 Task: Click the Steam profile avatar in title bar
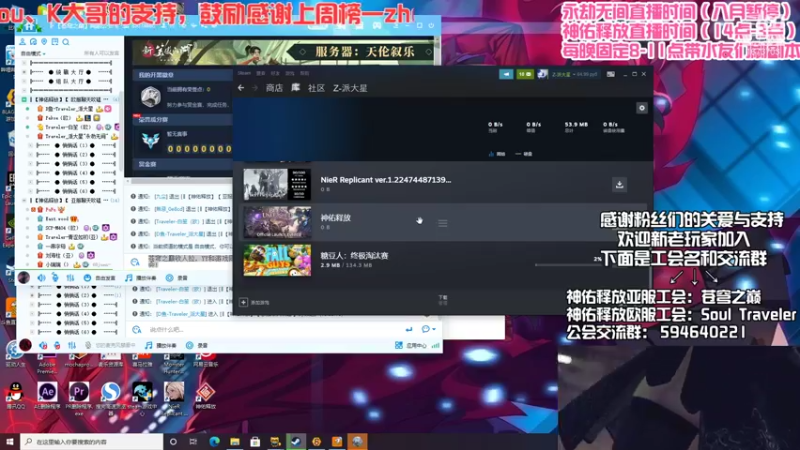pos(542,74)
